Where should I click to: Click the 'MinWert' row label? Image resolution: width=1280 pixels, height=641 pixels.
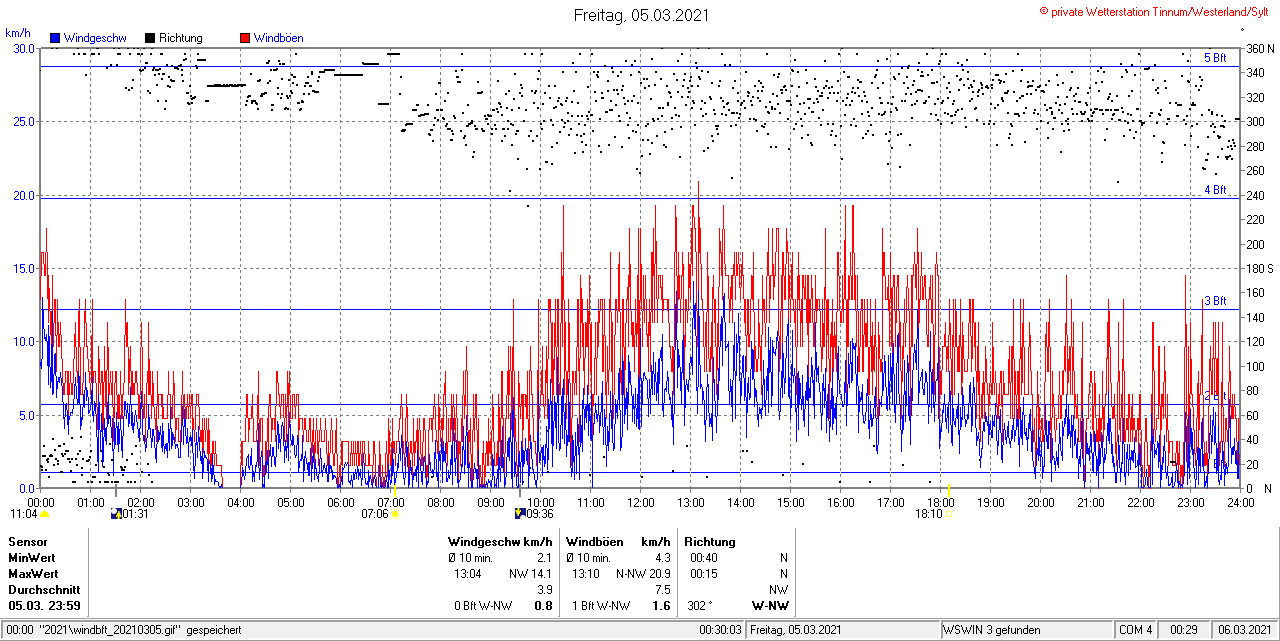32,558
